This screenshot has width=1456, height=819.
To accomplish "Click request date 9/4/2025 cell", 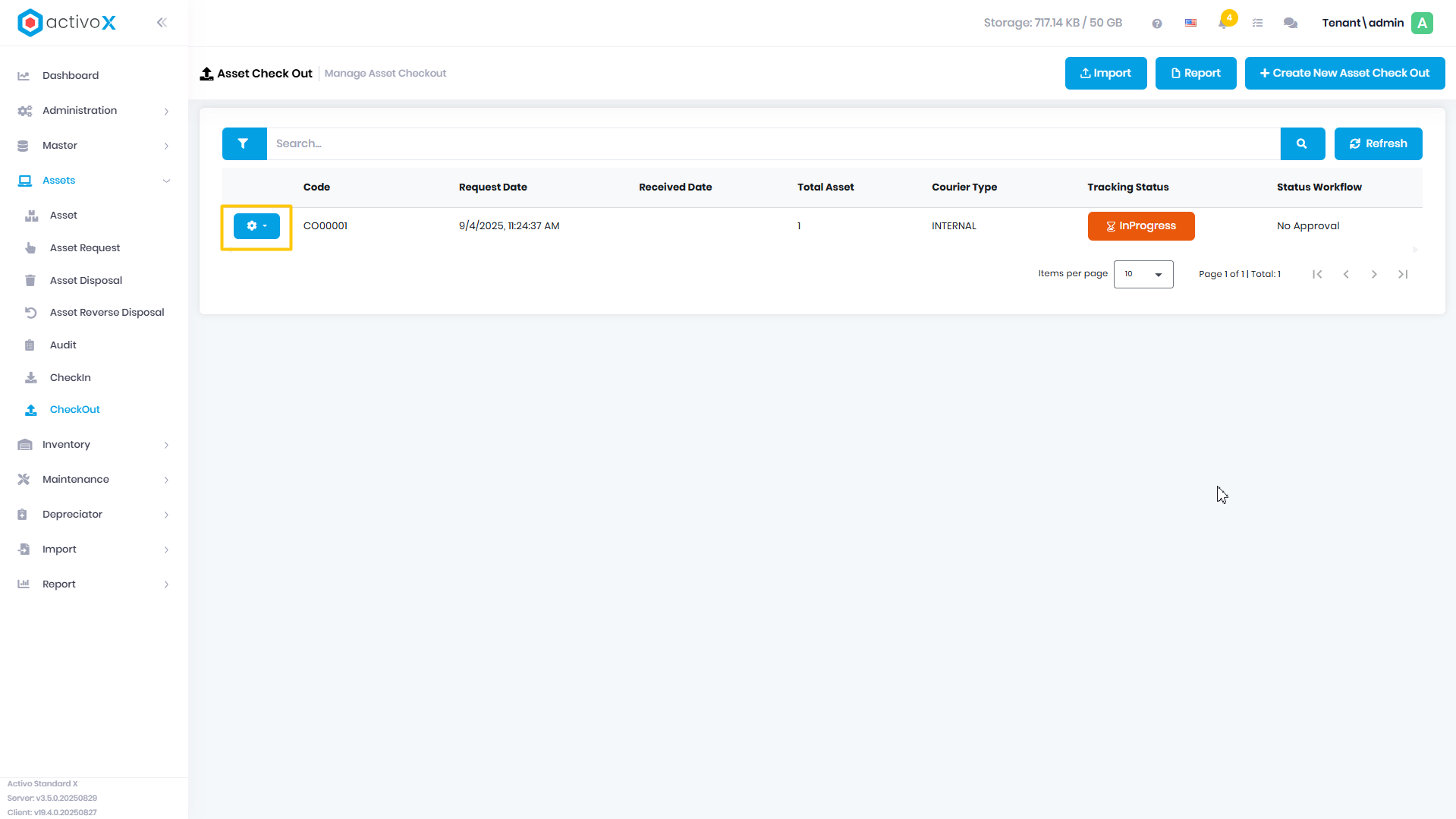I will [x=509, y=226].
